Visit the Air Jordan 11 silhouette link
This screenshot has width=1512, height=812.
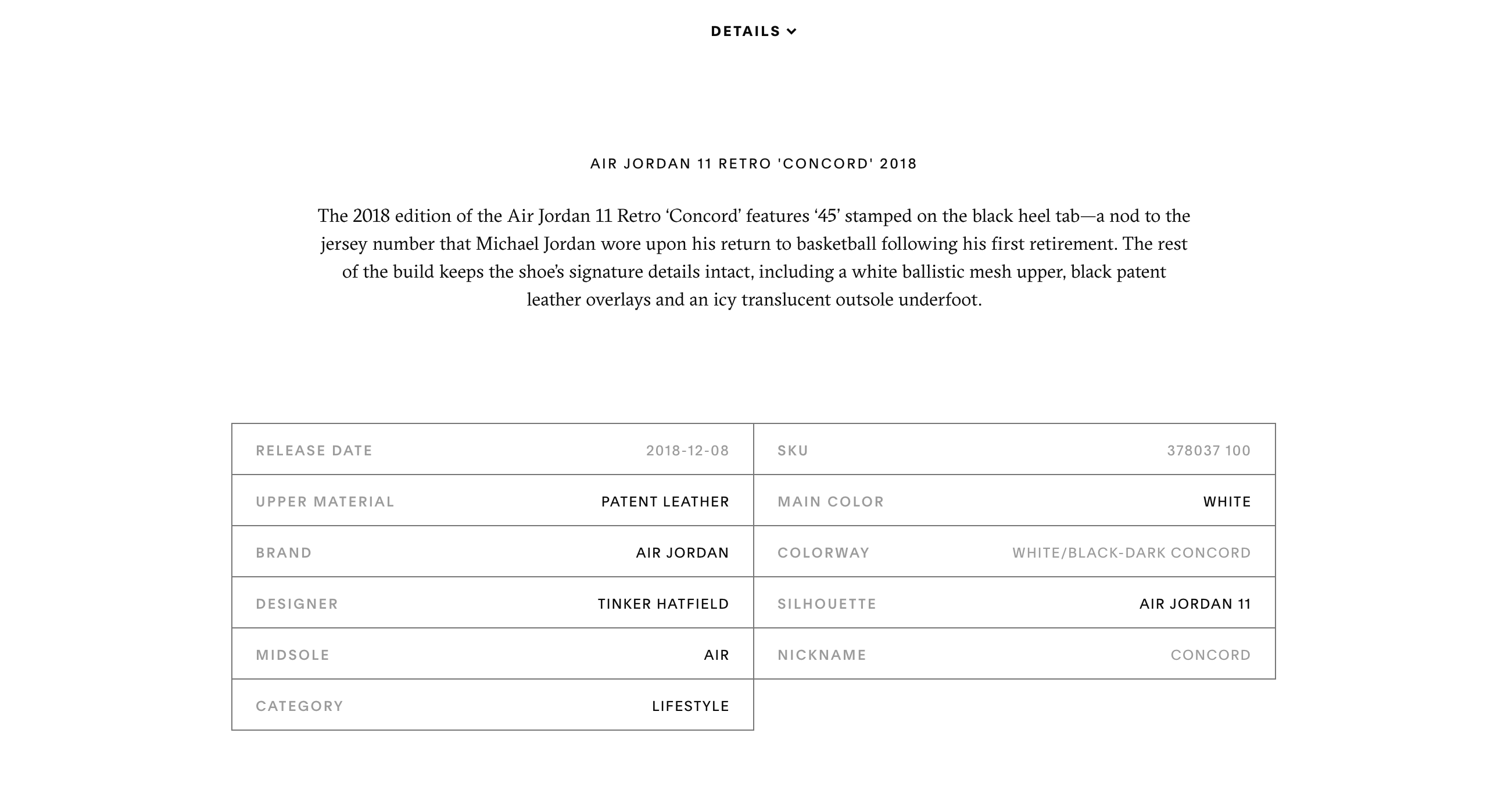[1195, 603]
